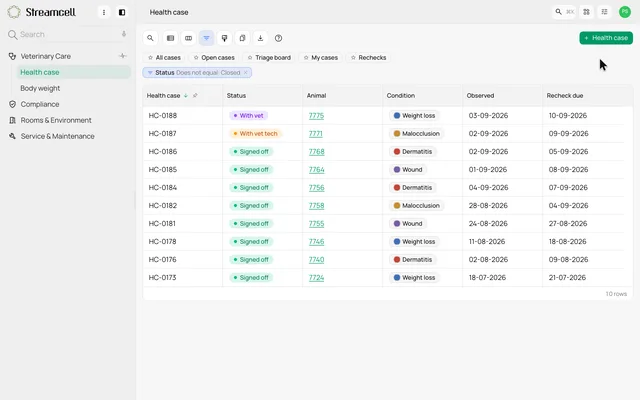Image resolution: width=640 pixels, height=400 pixels.
Task: Click recheck due date 18-08-2026
Action: click(567, 242)
